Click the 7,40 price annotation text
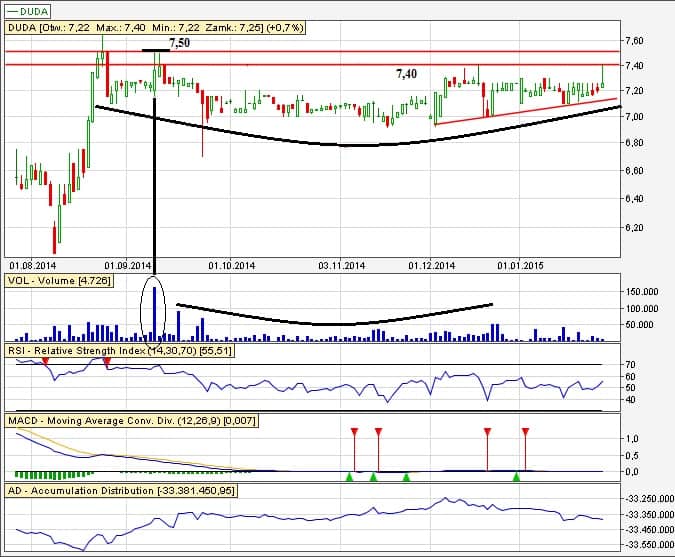This screenshot has width=675, height=557. click(x=406, y=74)
